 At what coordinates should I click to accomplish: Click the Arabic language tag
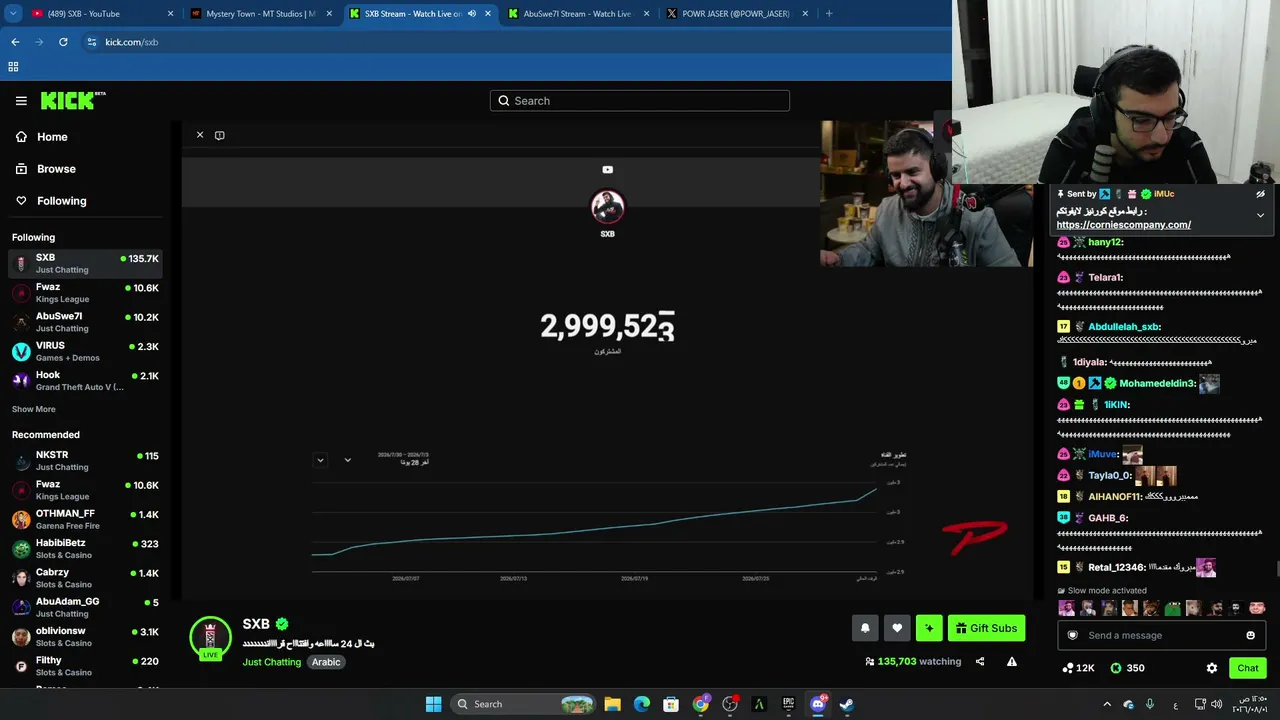pos(326,662)
